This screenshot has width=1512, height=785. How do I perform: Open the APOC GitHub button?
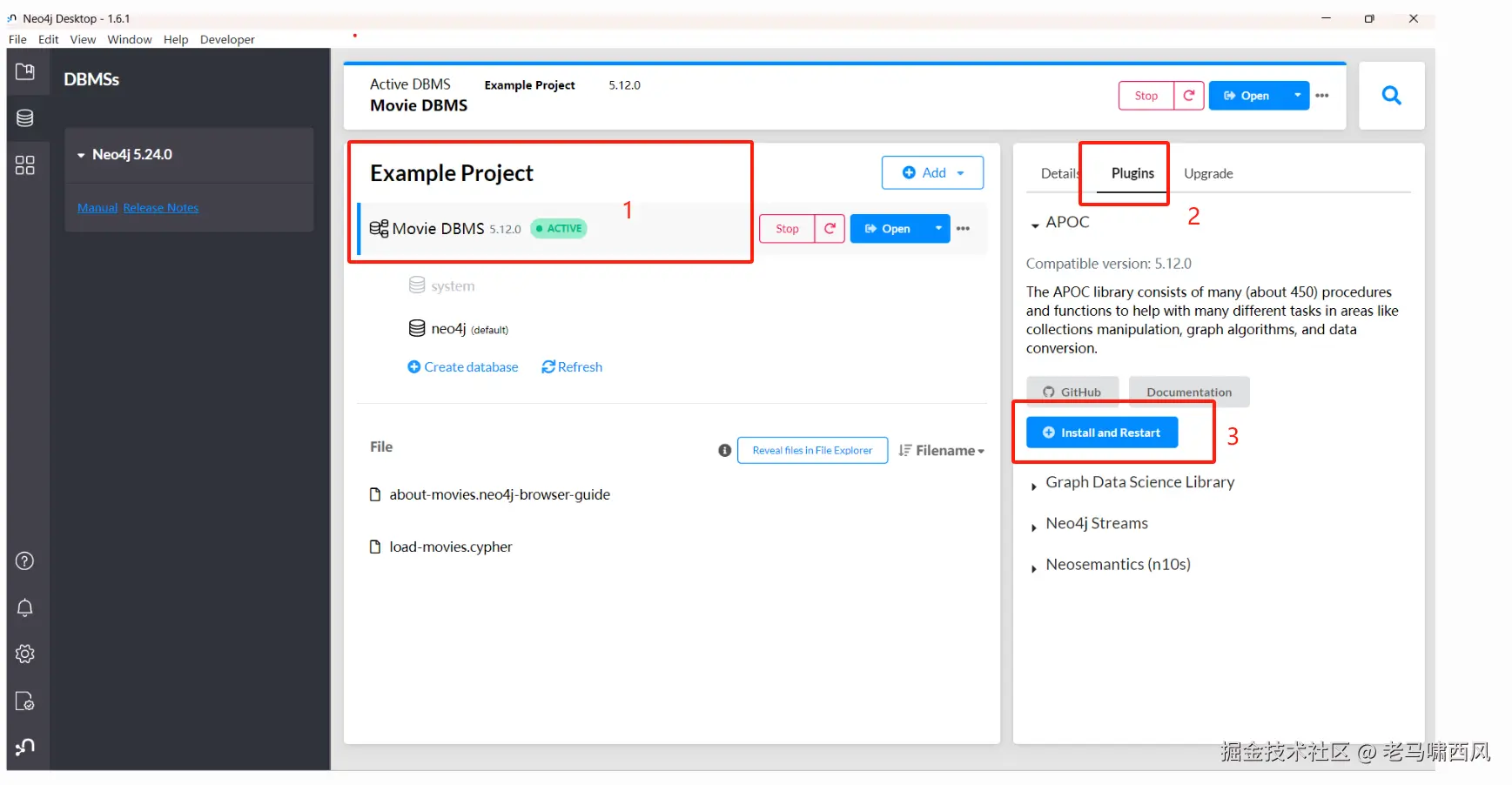[1072, 392]
